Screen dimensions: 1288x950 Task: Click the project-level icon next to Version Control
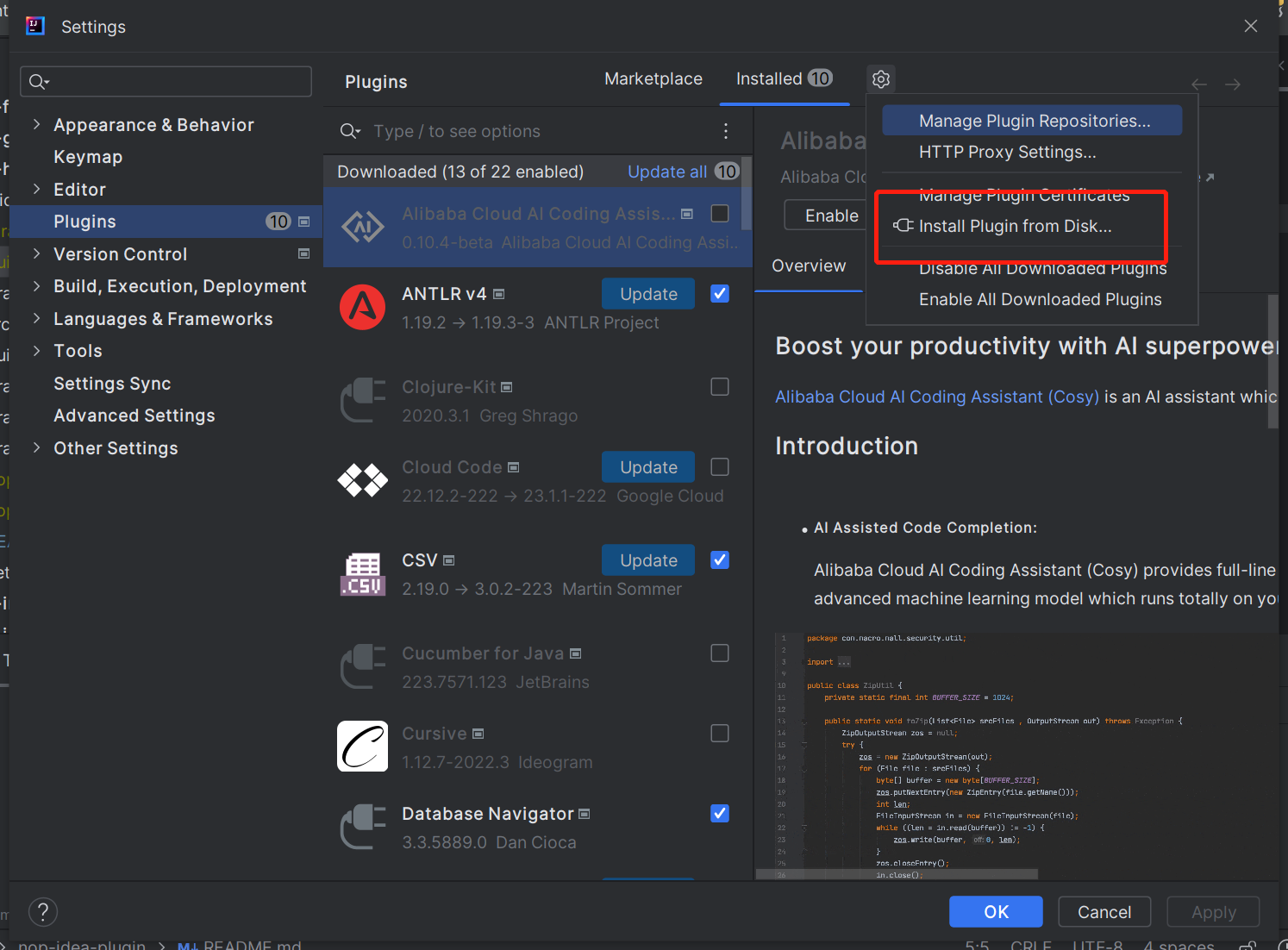(303, 253)
